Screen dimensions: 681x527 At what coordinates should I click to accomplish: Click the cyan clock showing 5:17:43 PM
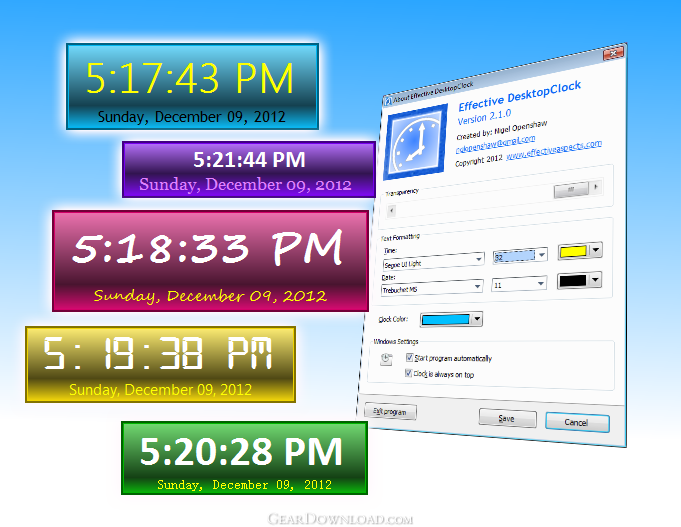coord(192,86)
